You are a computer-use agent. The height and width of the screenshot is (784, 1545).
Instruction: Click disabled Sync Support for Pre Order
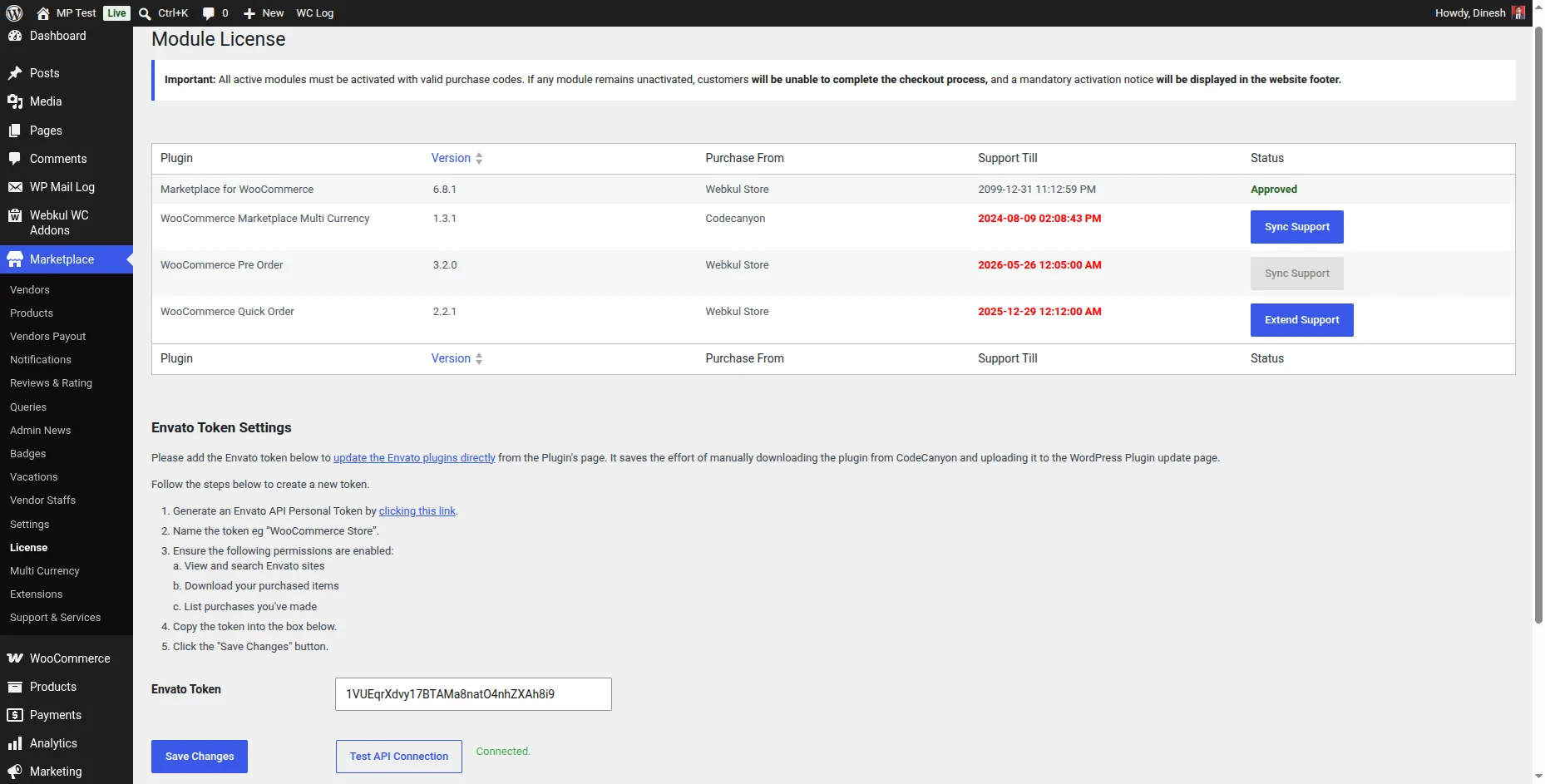pyautogui.click(x=1296, y=274)
